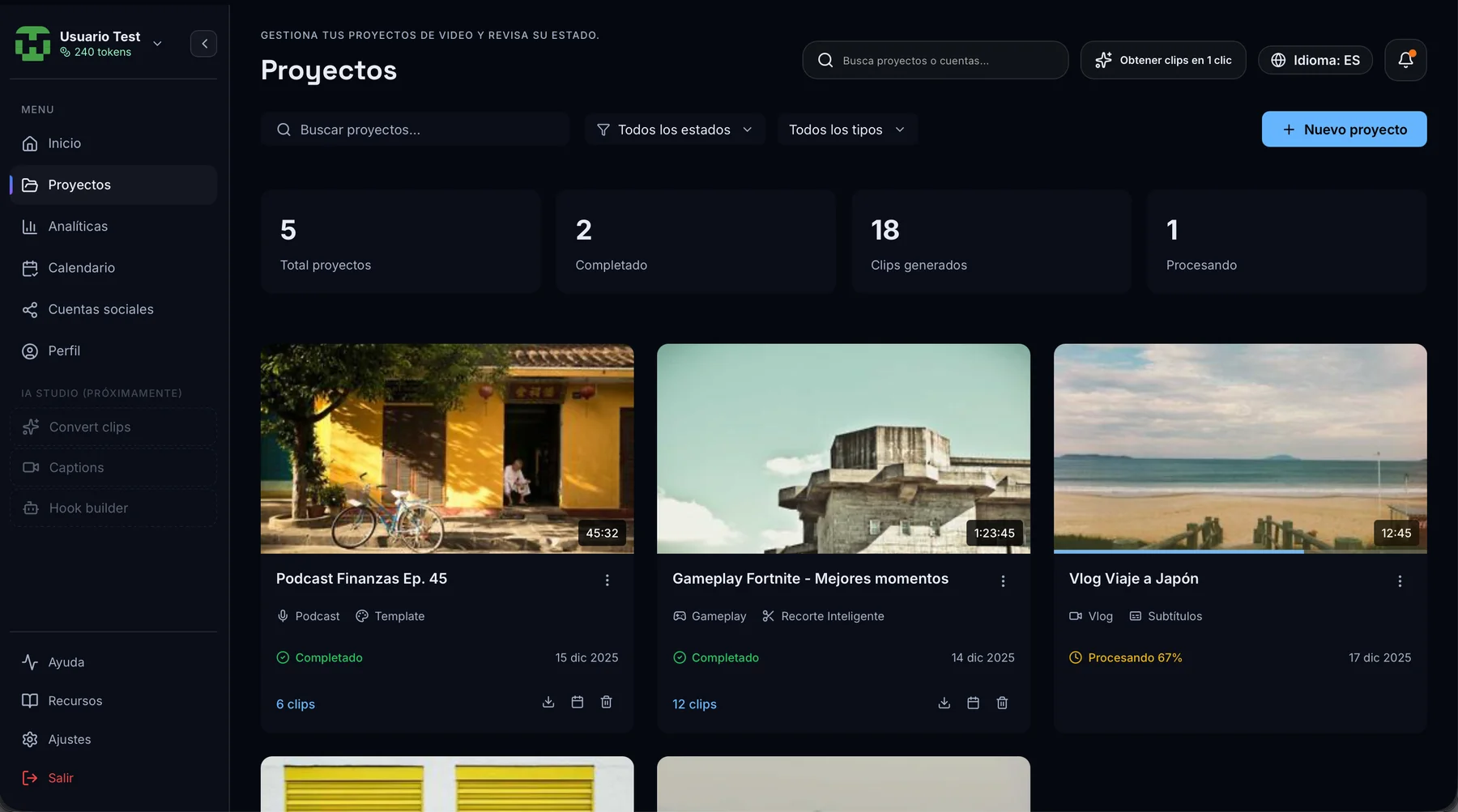Delete Gameplay Fortnite project
This screenshot has width=1458, height=812.
click(x=1002, y=703)
